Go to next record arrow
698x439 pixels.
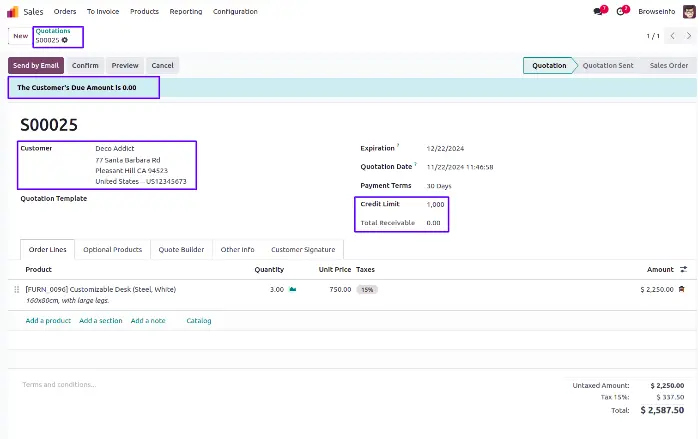[687, 36]
